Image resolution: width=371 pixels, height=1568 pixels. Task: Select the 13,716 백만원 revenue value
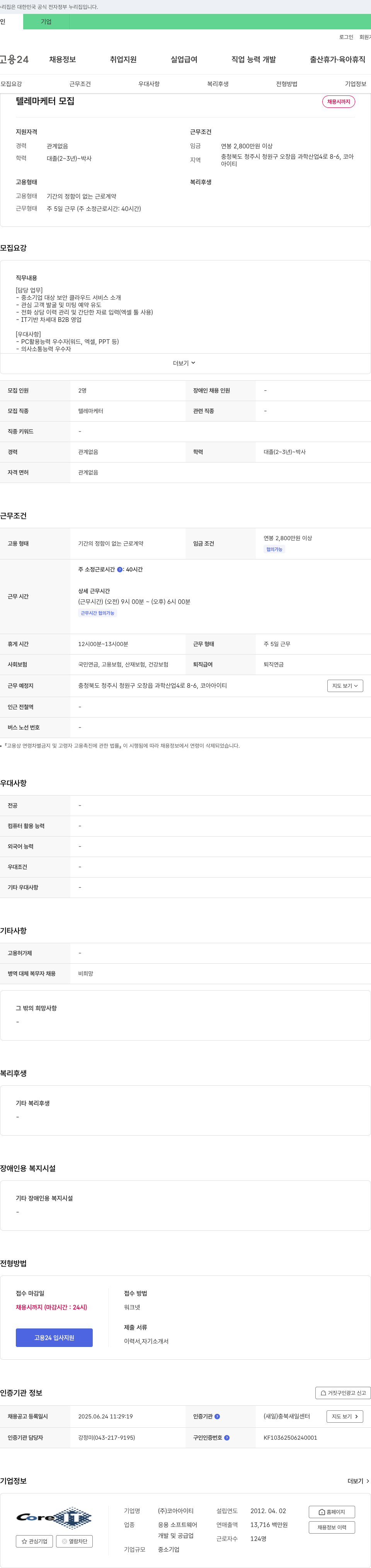click(x=269, y=1525)
